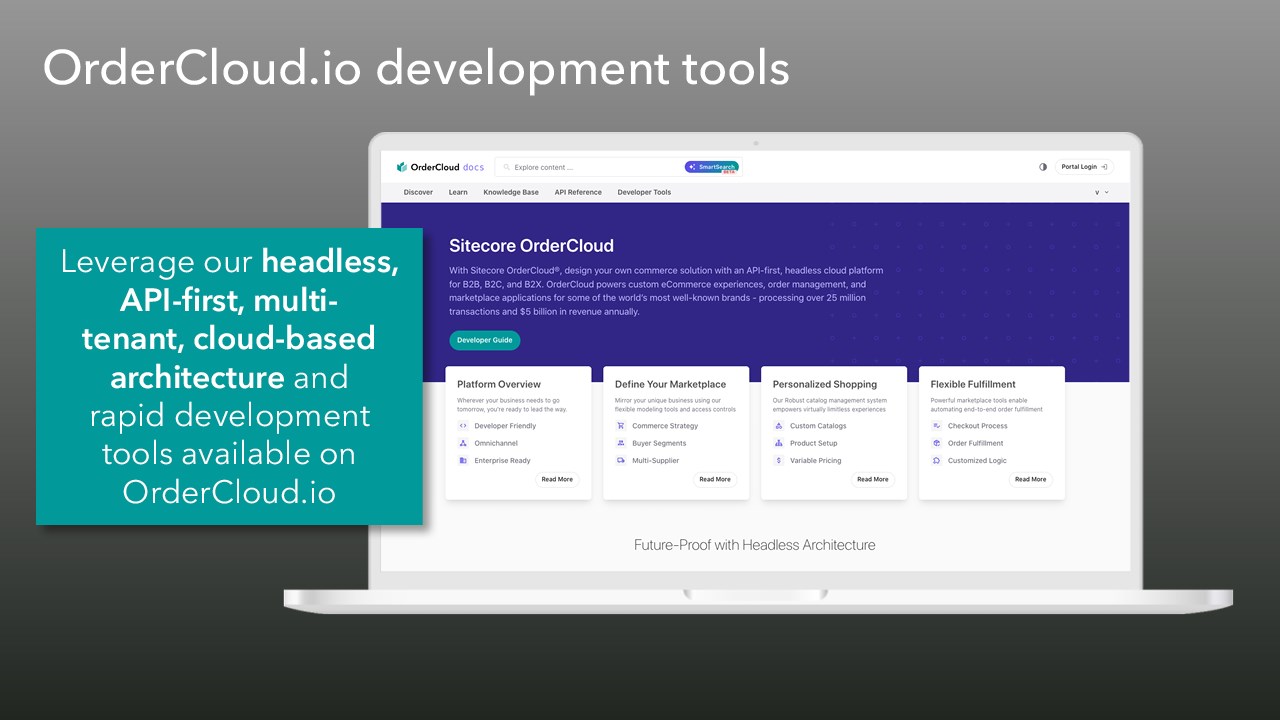Image resolution: width=1280 pixels, height=720 pixels.
Task: Click the Sitecore OrderCloud hero heading
Action: (531, 246)
